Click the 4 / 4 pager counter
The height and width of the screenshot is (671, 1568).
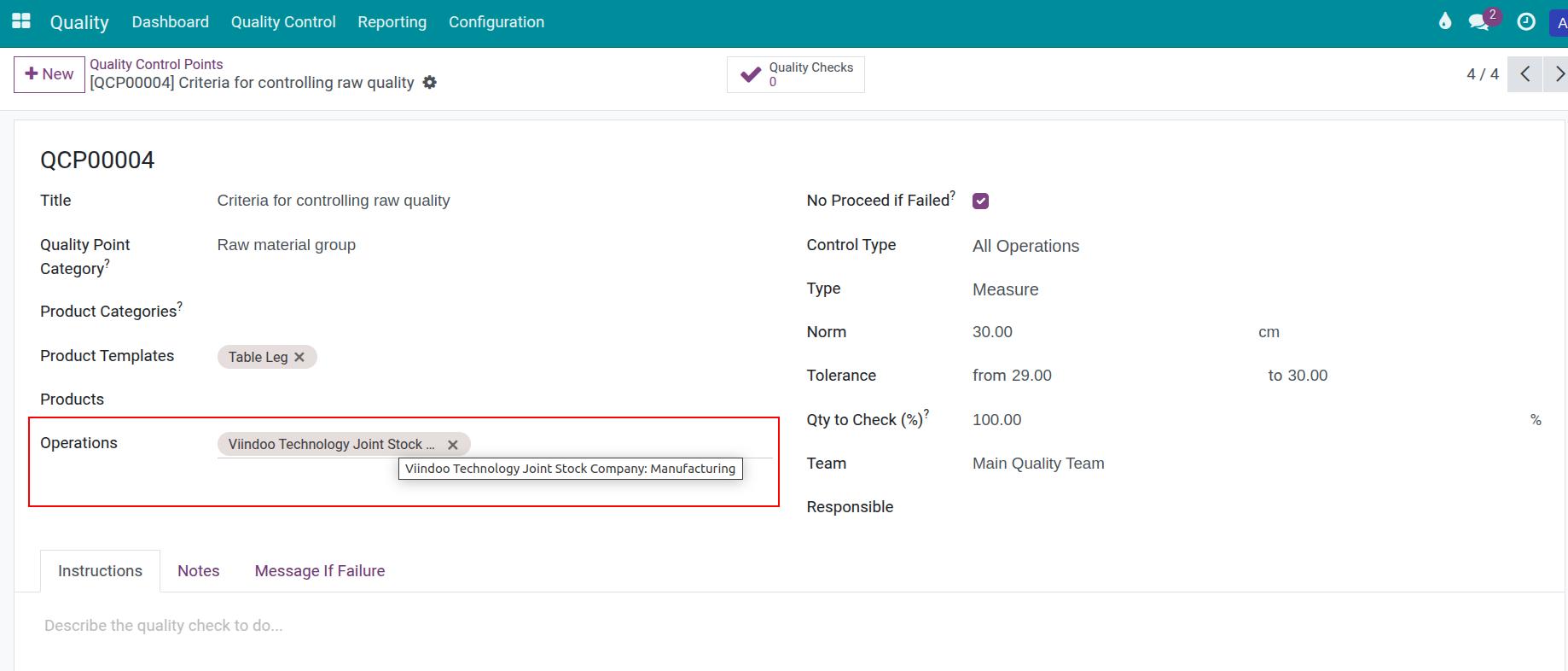tap(1483, 74)
